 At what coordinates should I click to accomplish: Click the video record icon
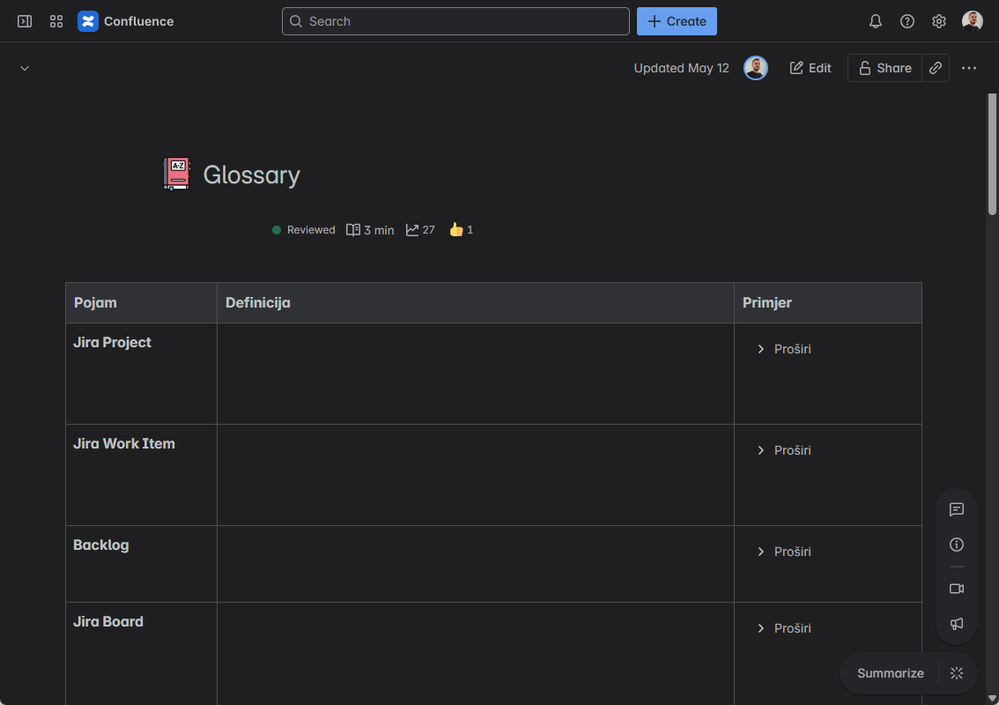pos(956,588)
